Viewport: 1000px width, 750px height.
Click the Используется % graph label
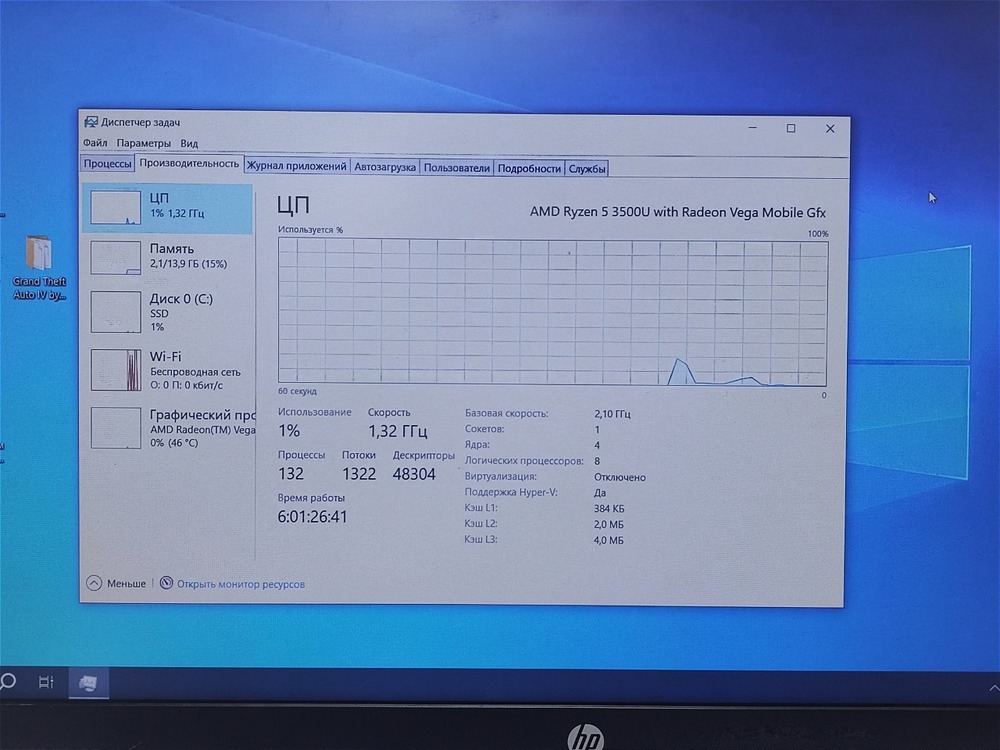[311, 230]
